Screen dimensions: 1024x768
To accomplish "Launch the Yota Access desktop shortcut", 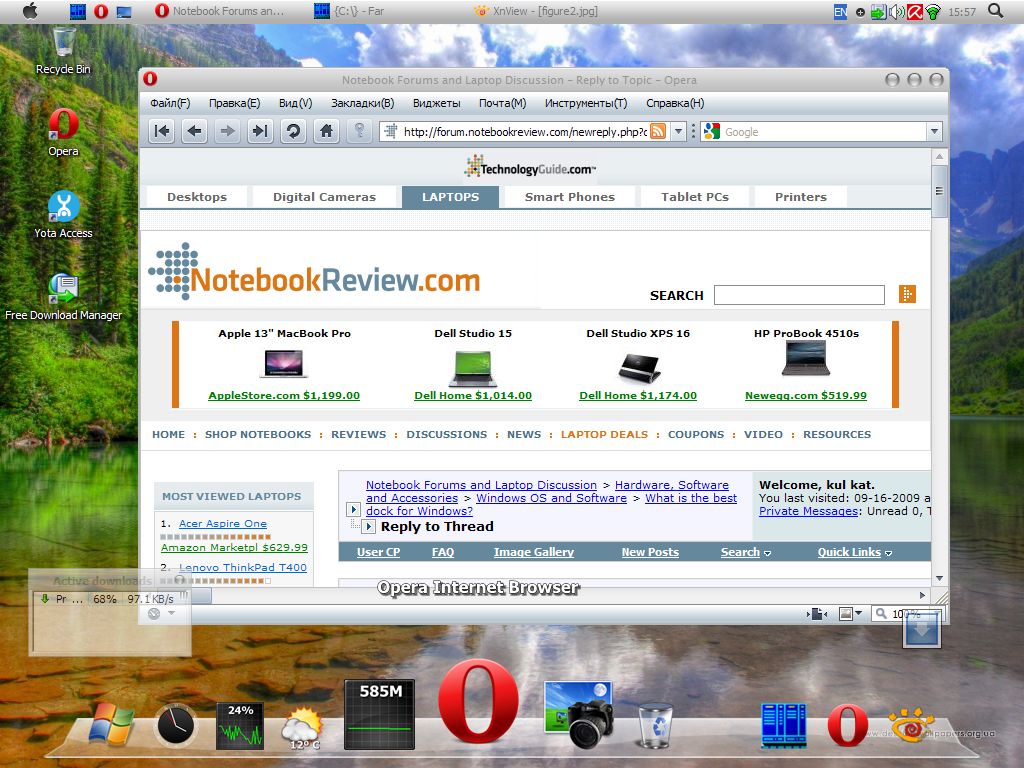I will [63, 215].
